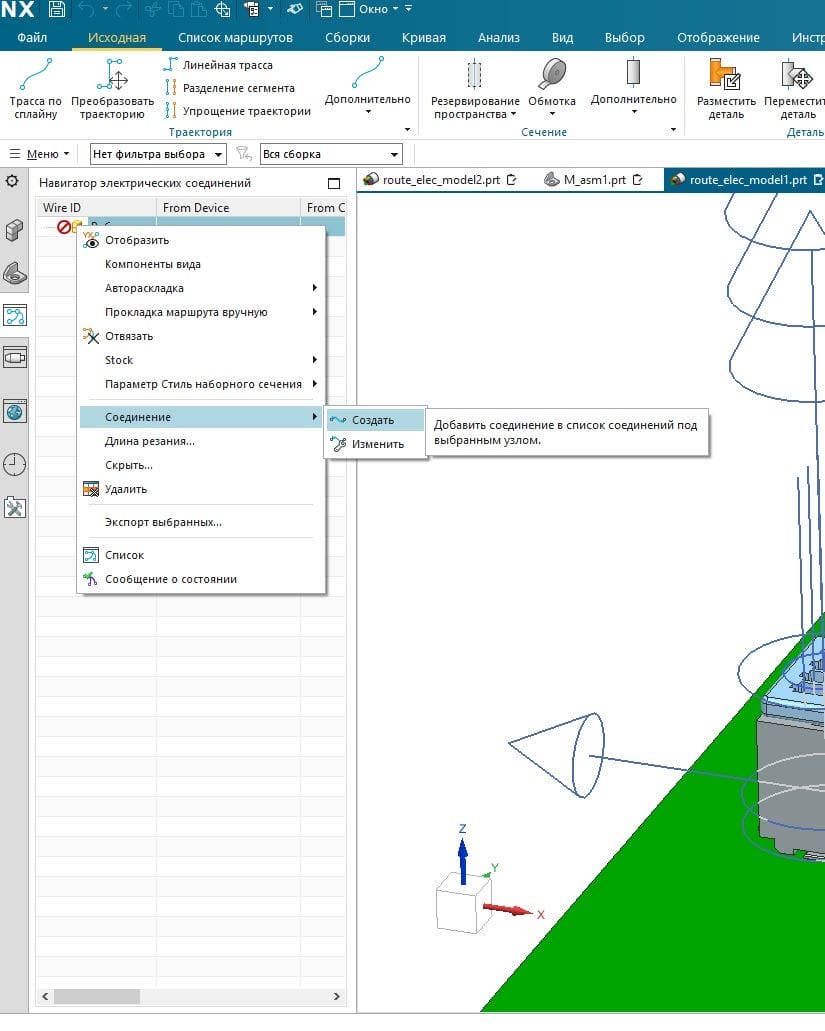The height and width of the screenshot is (1031, 825).
Task: Open the web browser globe sidebar icon
Action: 14,412
